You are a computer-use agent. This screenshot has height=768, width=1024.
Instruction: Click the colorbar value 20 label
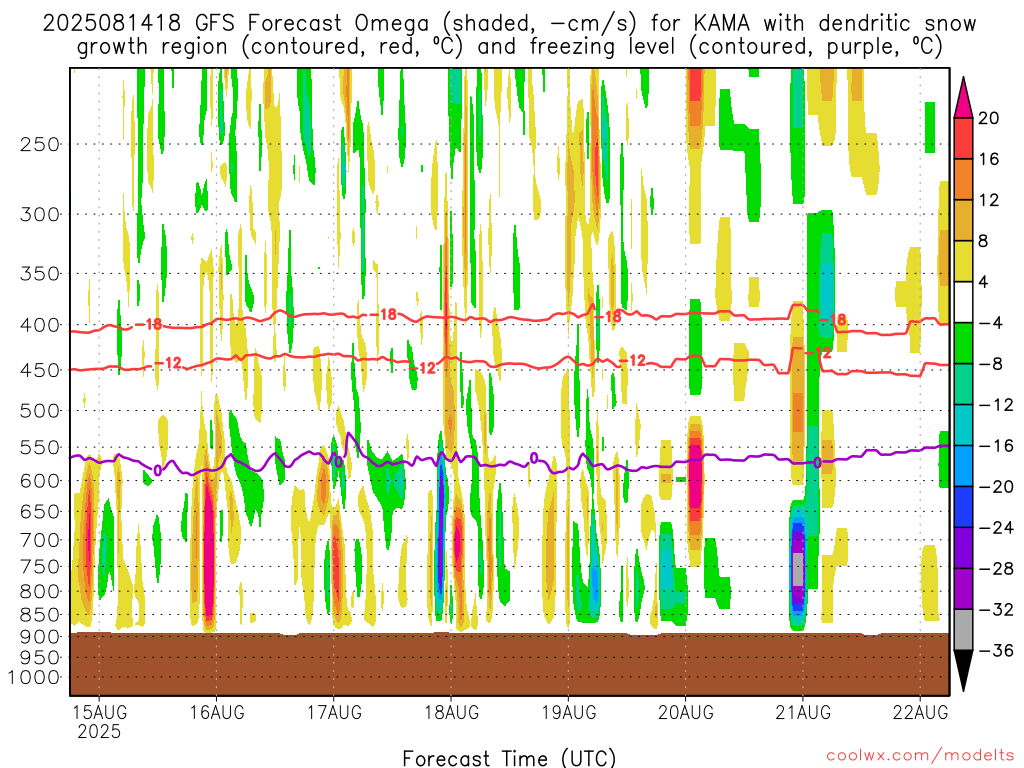(x=989, y=118)
